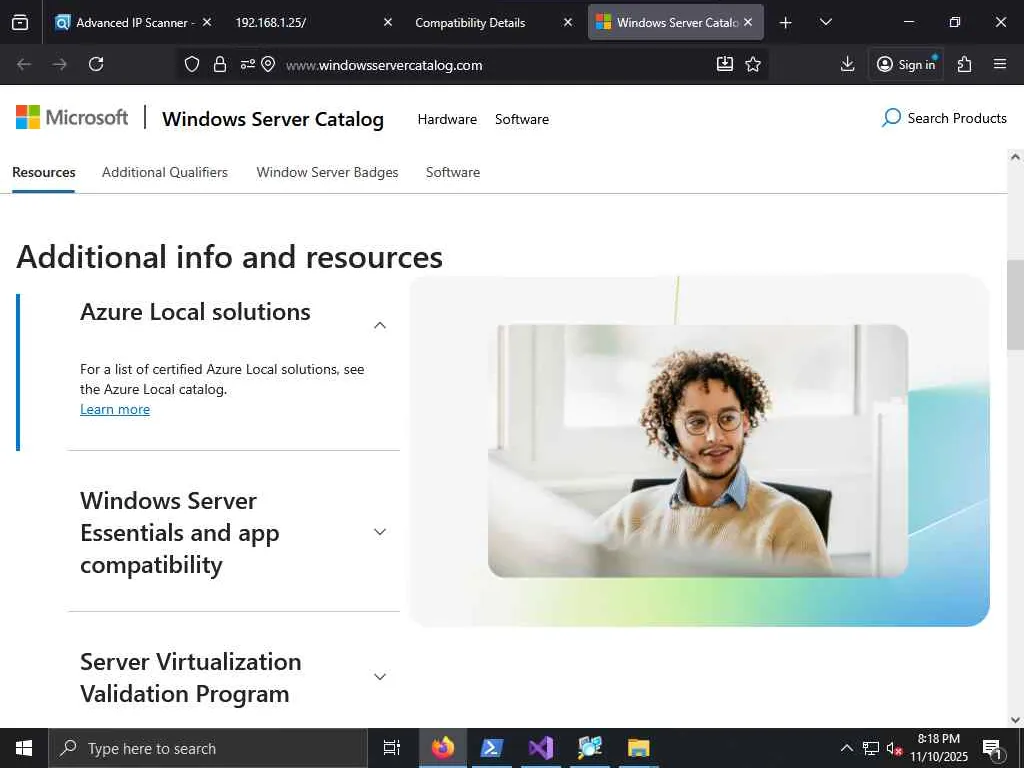
Task: Select the Window Server Badges tab
Action: pos(327,172)
